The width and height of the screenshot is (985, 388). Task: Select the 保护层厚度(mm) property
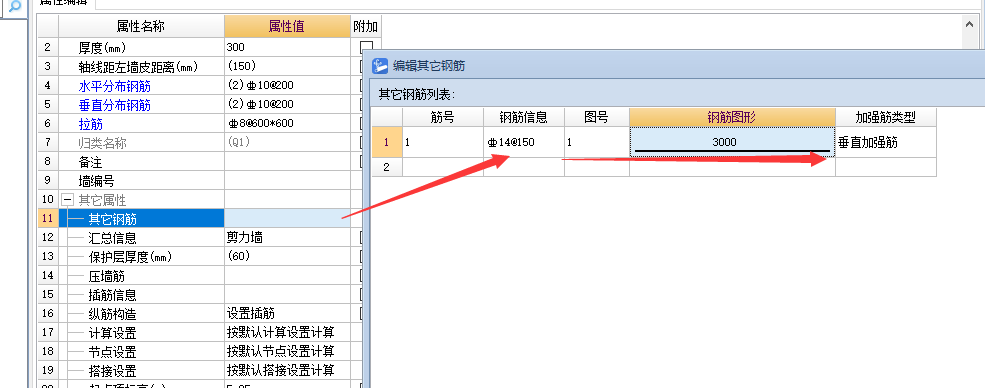[141, 257]
